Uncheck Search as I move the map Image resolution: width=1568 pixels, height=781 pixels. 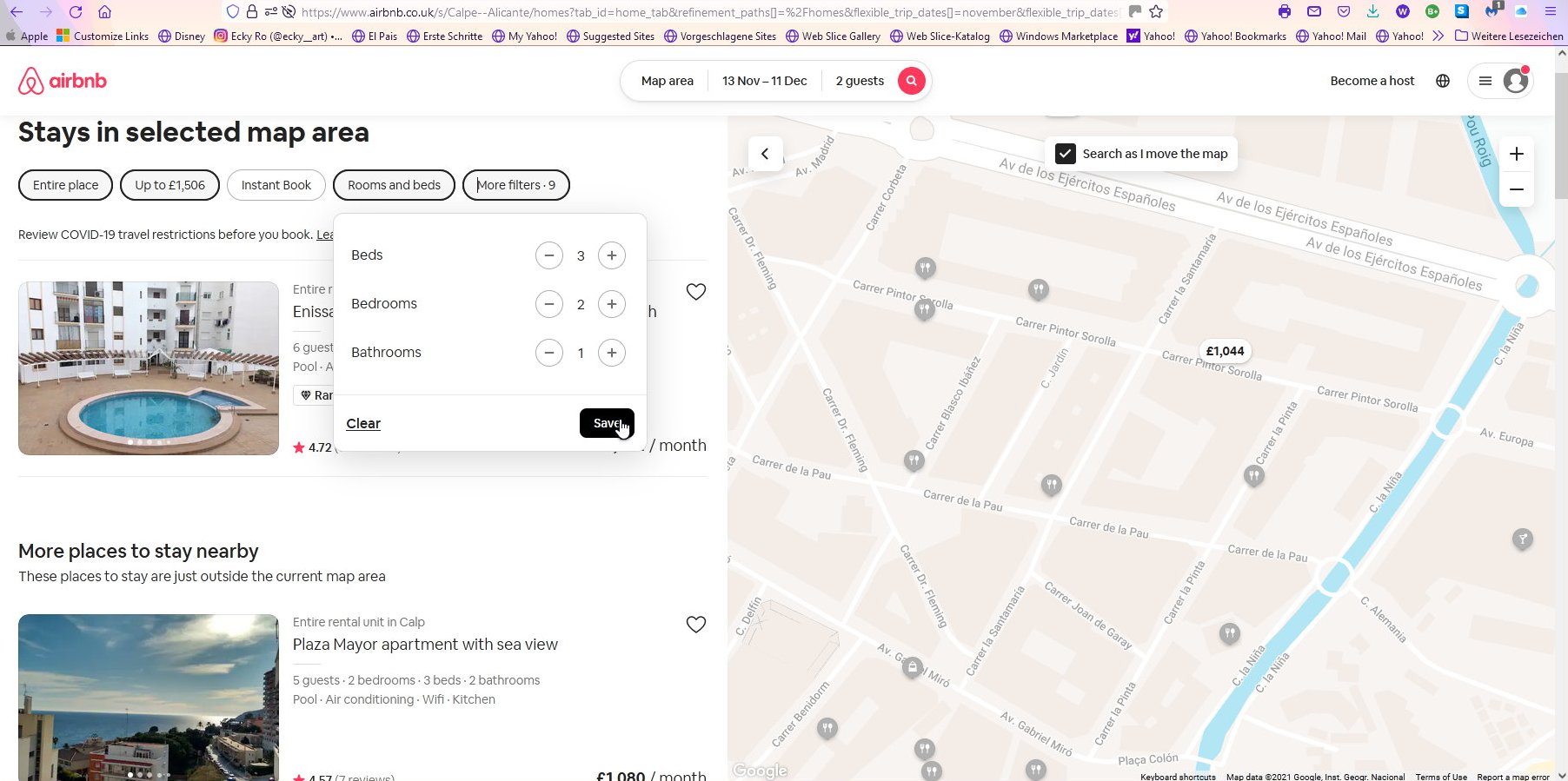pyautogui.click(x=1066, y=154)
